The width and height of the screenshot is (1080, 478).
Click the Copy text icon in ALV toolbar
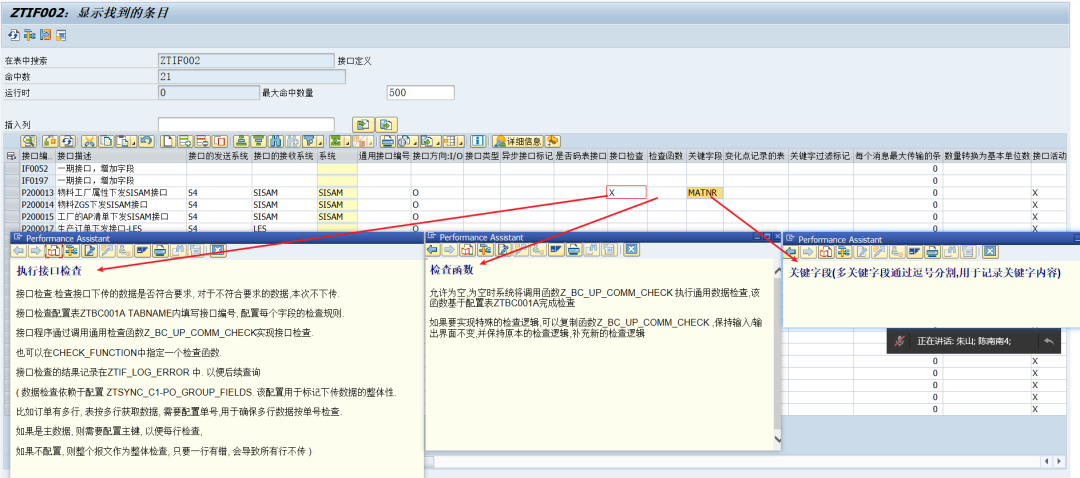(106, 141)
